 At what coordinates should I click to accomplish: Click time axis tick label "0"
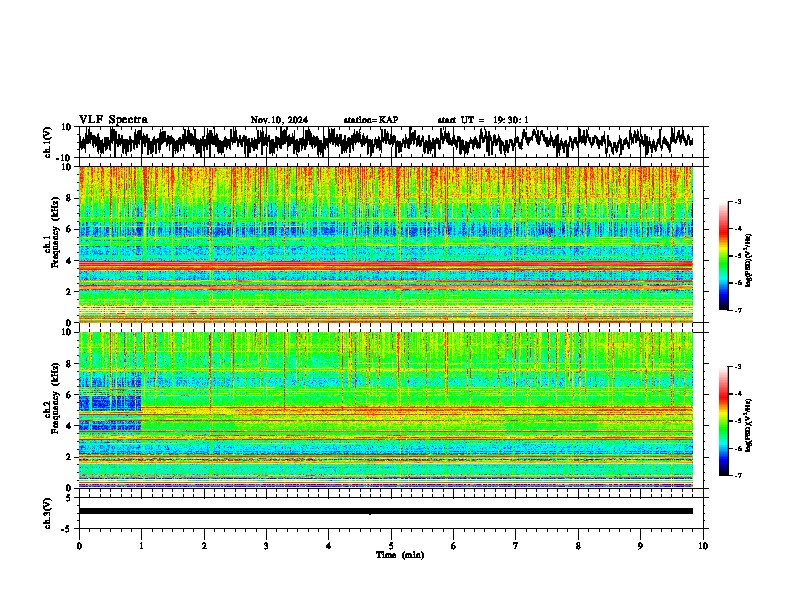point(79,546)
